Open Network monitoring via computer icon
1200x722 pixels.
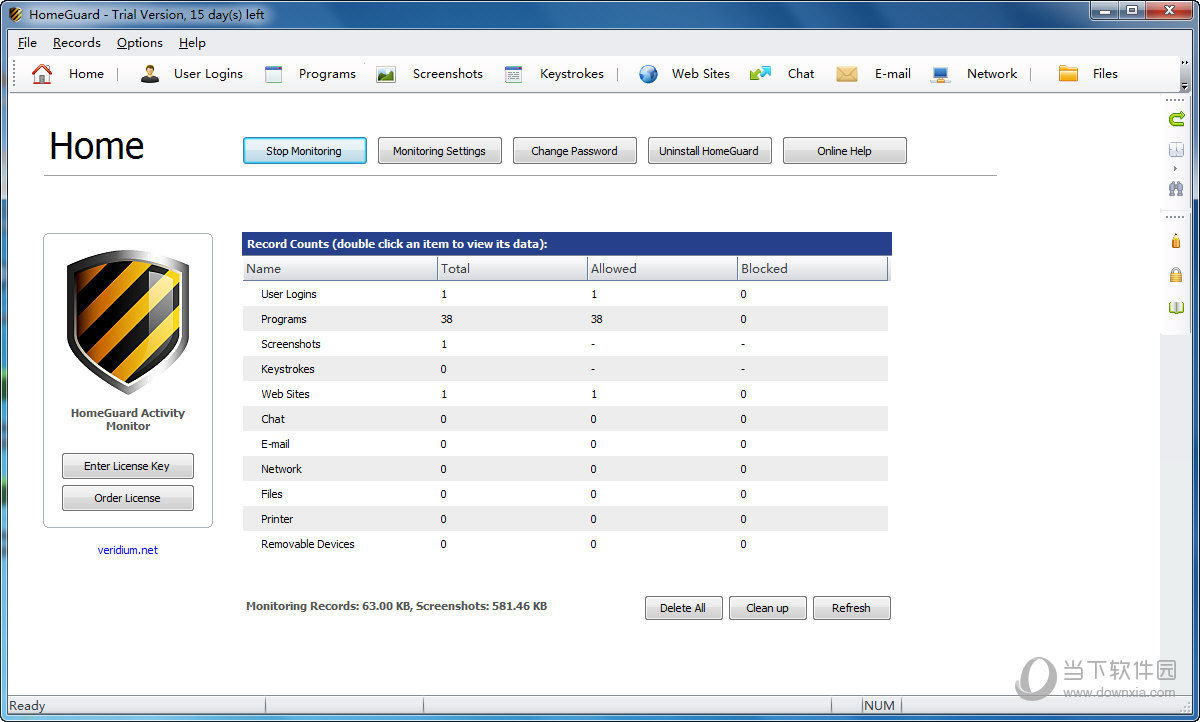940,74
